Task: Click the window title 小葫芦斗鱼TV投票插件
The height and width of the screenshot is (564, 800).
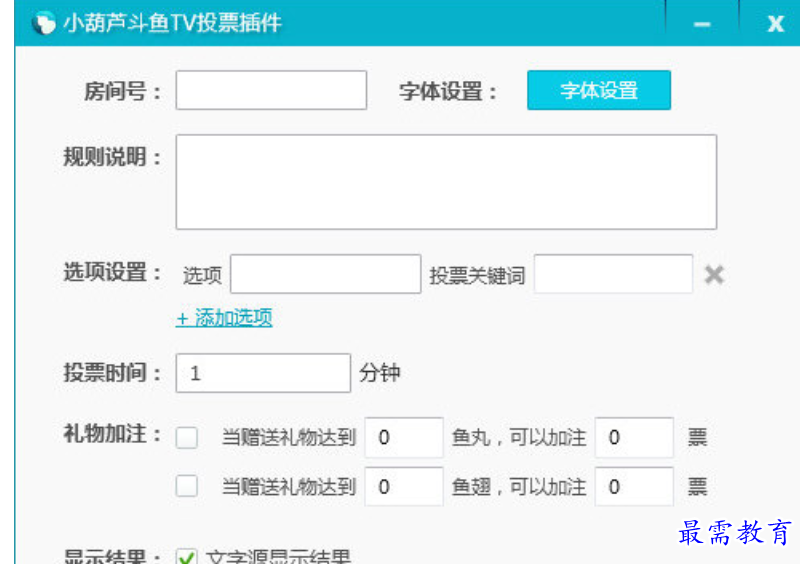Action: tap(172, 23)
